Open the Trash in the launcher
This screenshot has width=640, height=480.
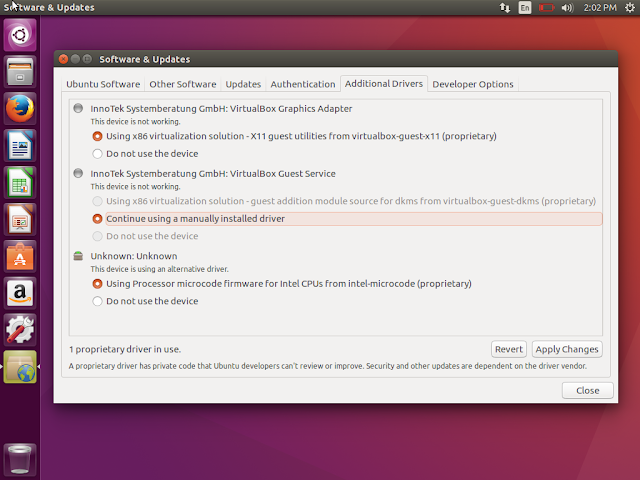pyautogui.click(x=20, y=459)
